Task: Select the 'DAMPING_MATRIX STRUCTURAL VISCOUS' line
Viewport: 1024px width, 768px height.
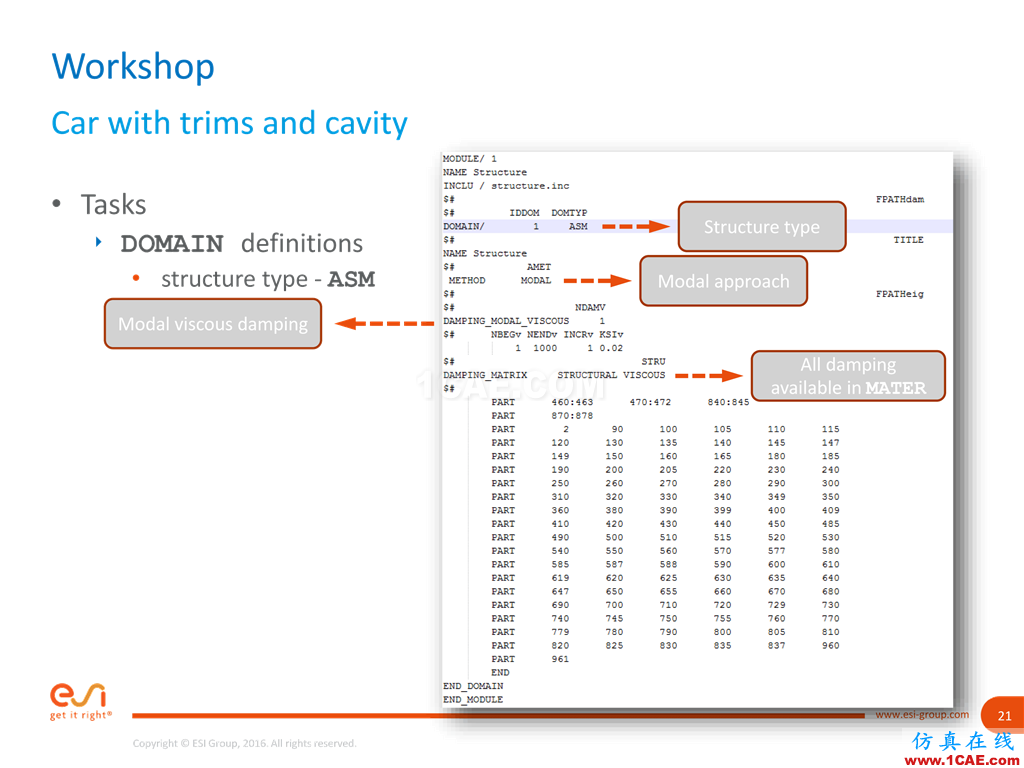Action: pyautogui.click(x=554, y=376)
